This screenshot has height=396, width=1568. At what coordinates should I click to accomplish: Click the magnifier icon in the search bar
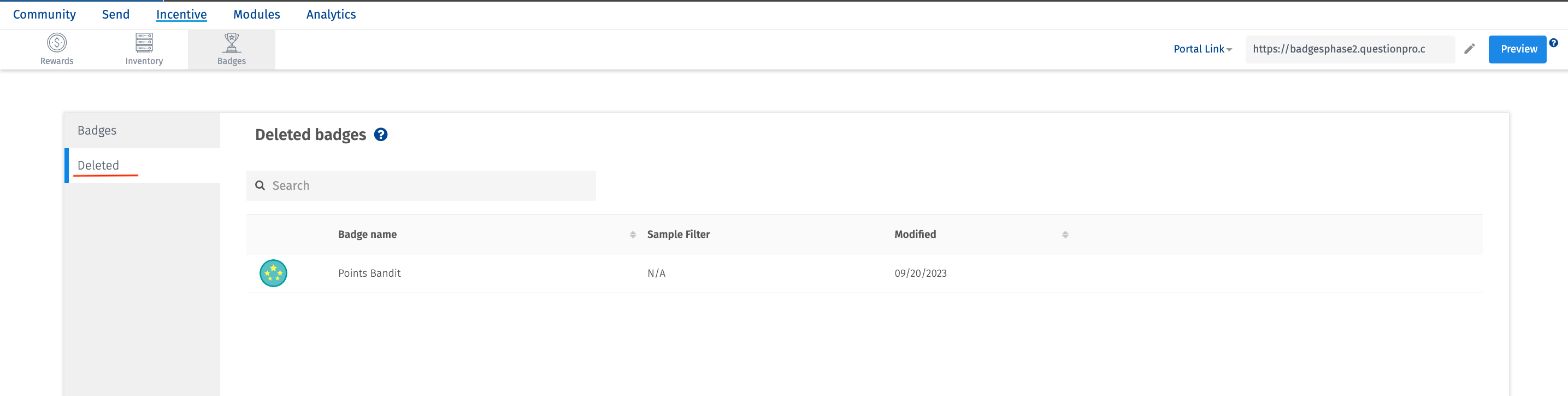point(261,185)
